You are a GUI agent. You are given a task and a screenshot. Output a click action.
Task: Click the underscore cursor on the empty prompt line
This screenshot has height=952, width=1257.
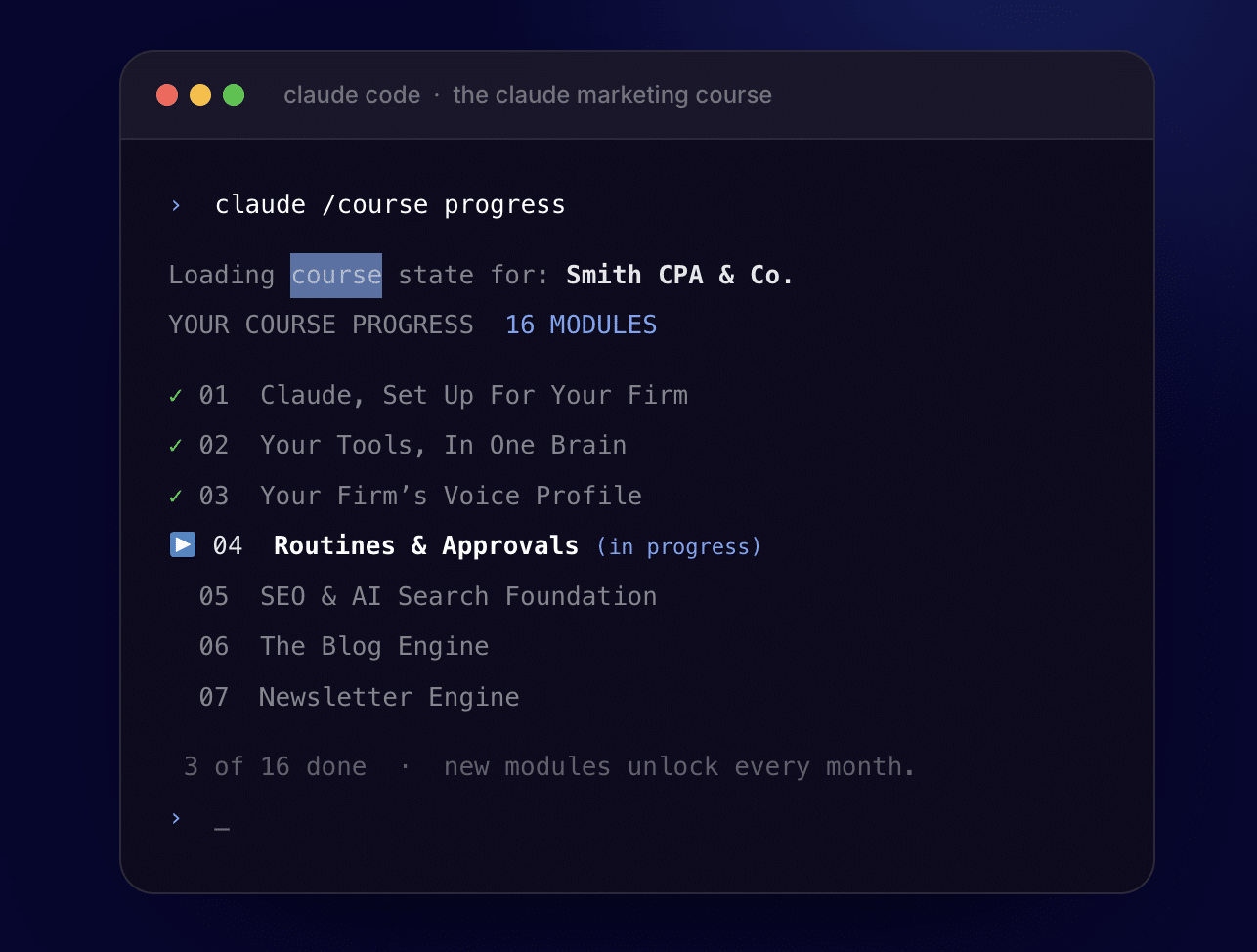[x=222, y=830]
